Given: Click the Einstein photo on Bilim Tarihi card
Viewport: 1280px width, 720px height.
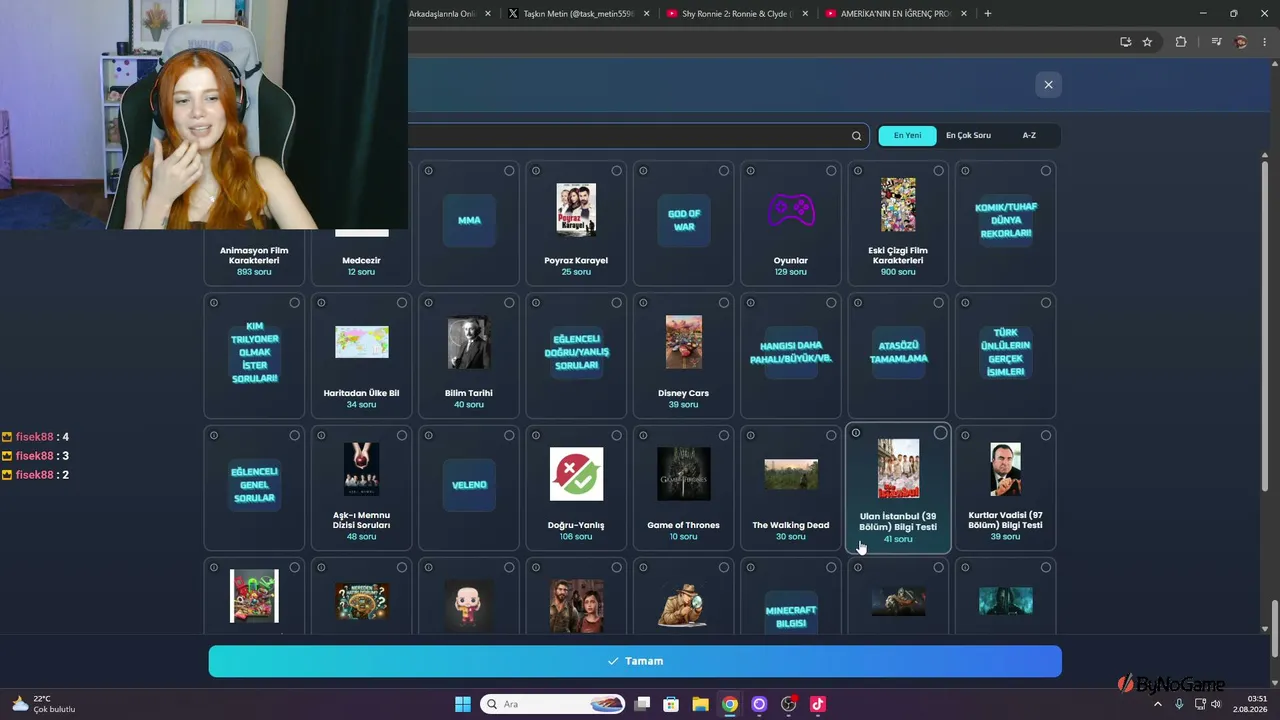Looking at the screenshot, I should click(469, 342).
